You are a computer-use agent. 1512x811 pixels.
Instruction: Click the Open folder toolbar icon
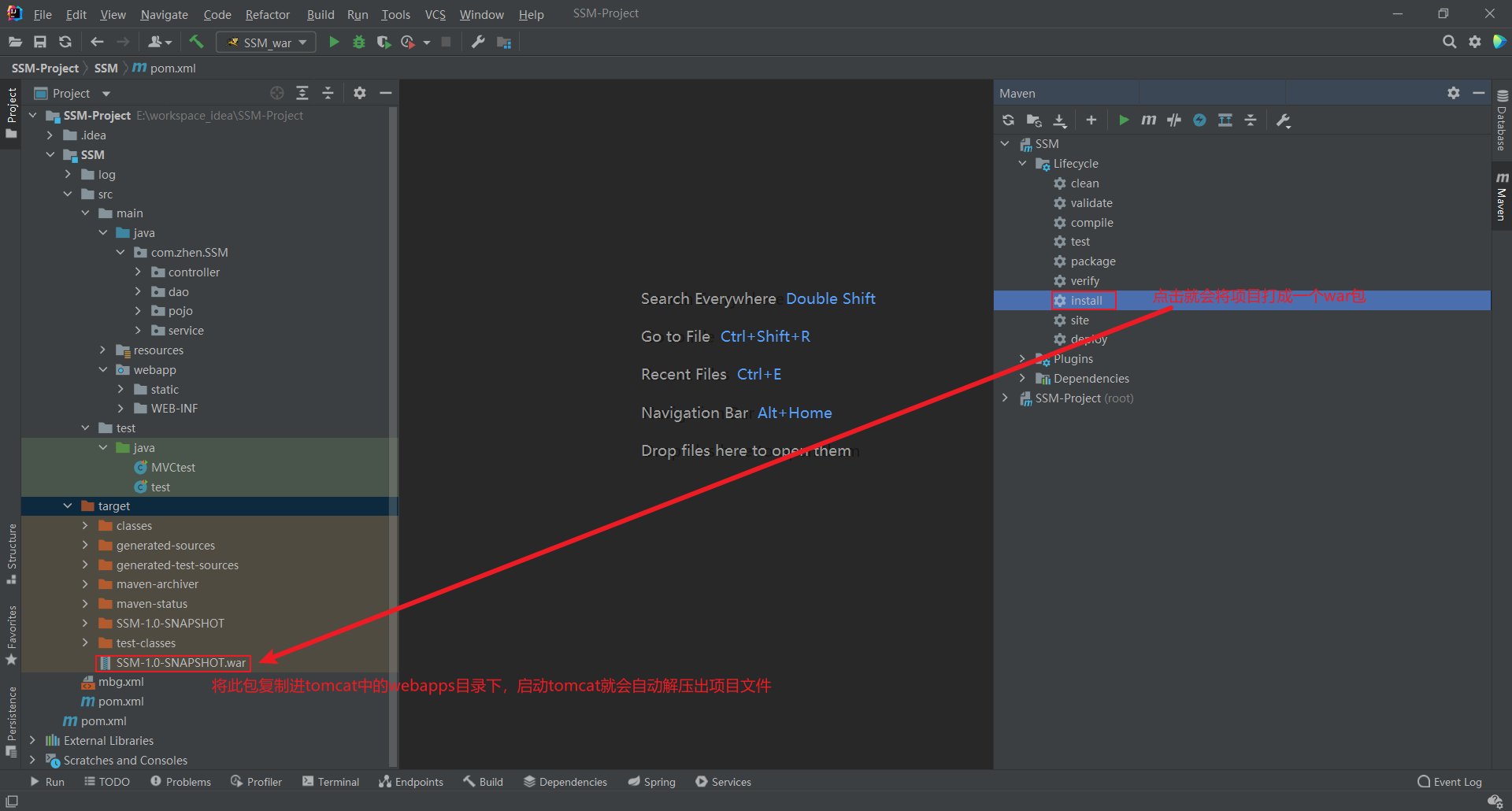15,42
